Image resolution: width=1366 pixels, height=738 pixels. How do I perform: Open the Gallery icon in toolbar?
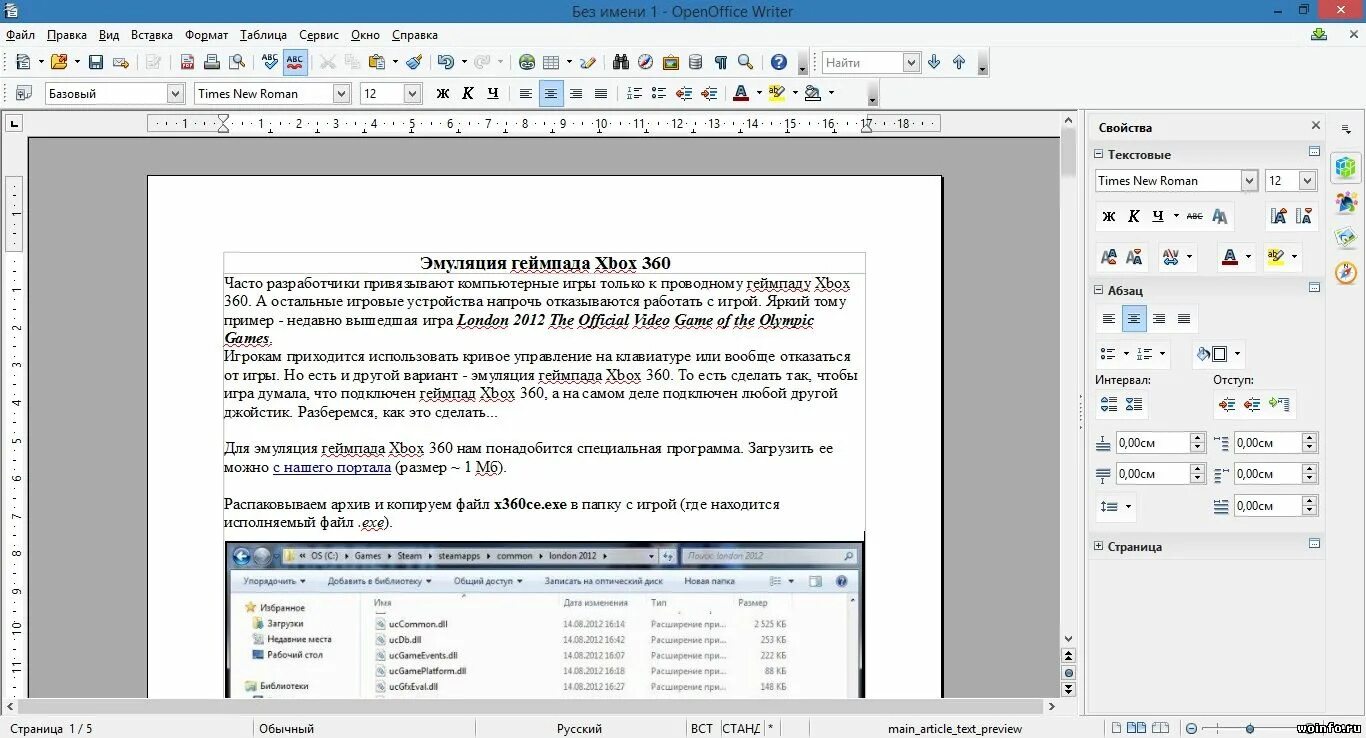671,62
